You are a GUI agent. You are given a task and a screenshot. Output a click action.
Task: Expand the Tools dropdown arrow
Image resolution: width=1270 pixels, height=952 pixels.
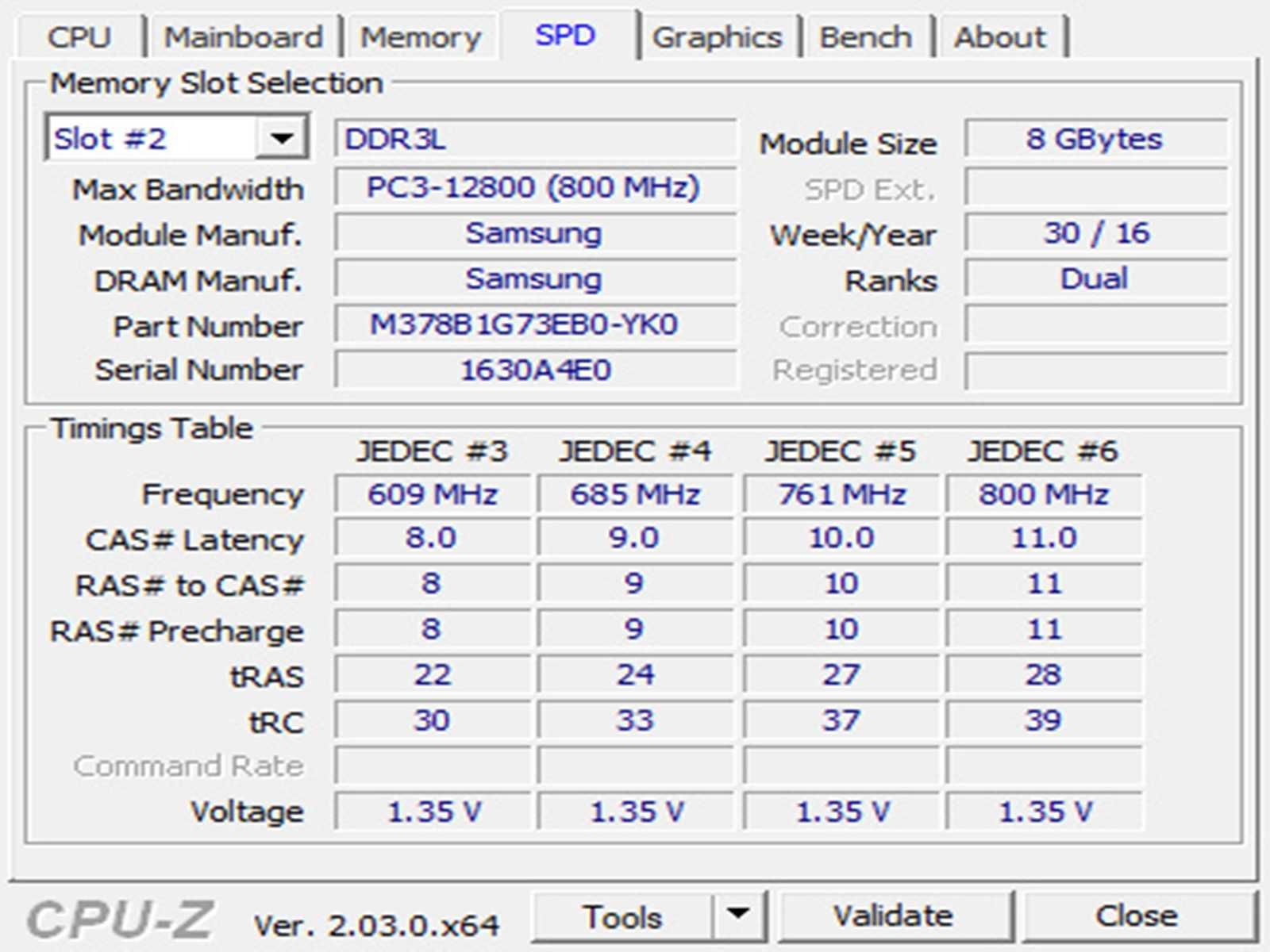click(x=739, y=916)
